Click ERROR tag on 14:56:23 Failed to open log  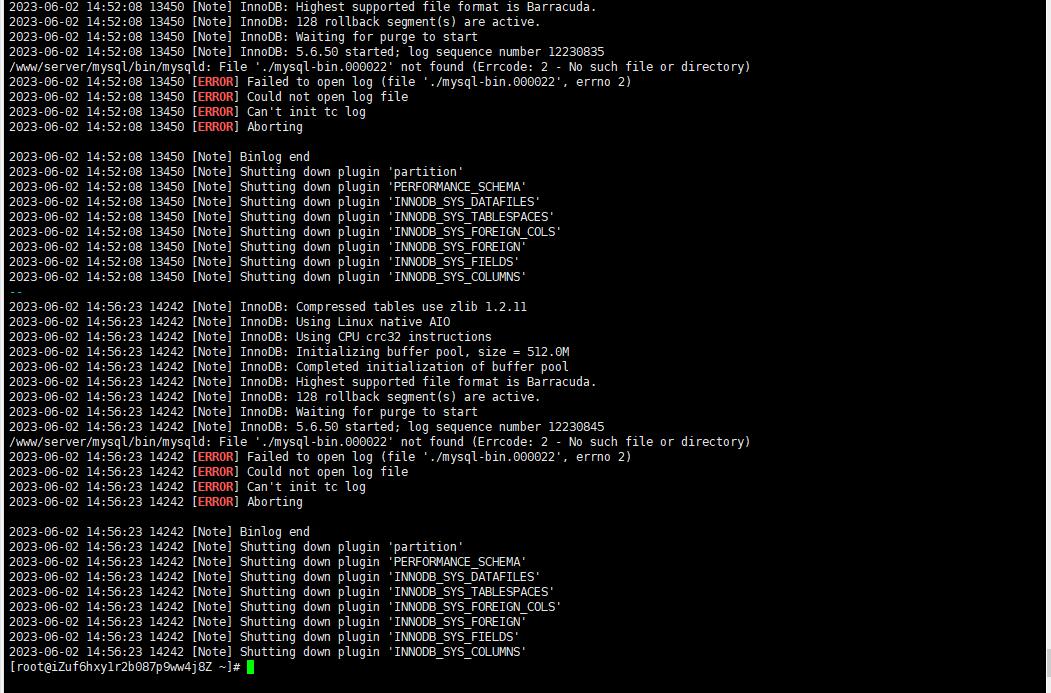[216, 456]
